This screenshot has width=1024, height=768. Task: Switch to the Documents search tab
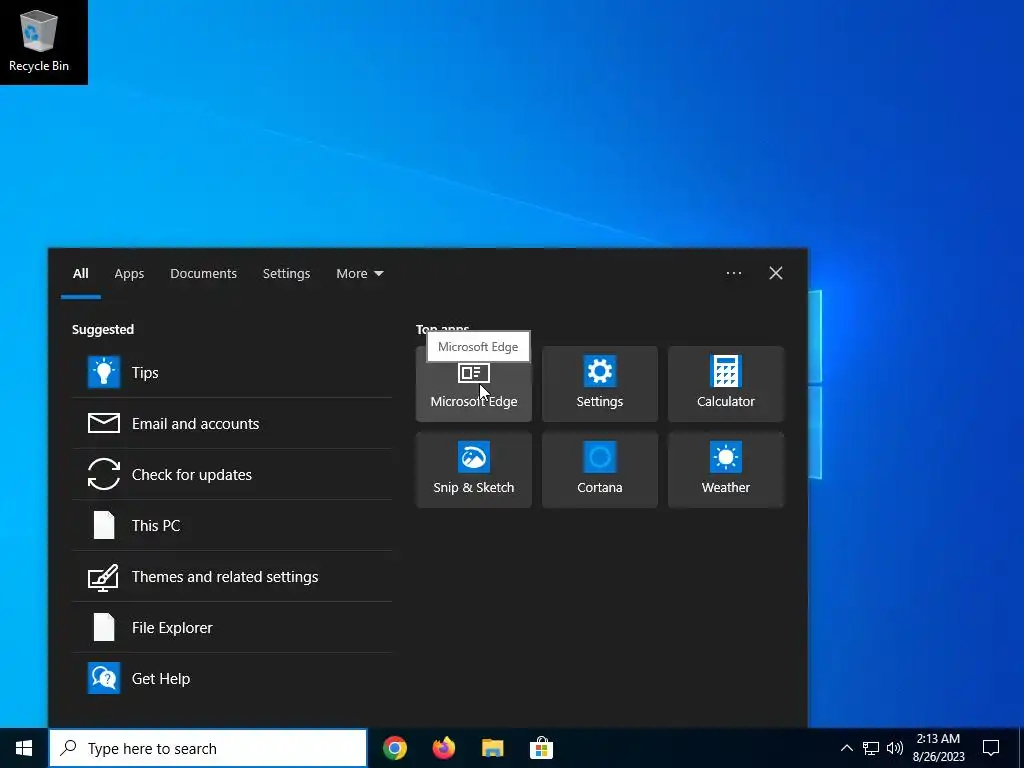(203, 274)
